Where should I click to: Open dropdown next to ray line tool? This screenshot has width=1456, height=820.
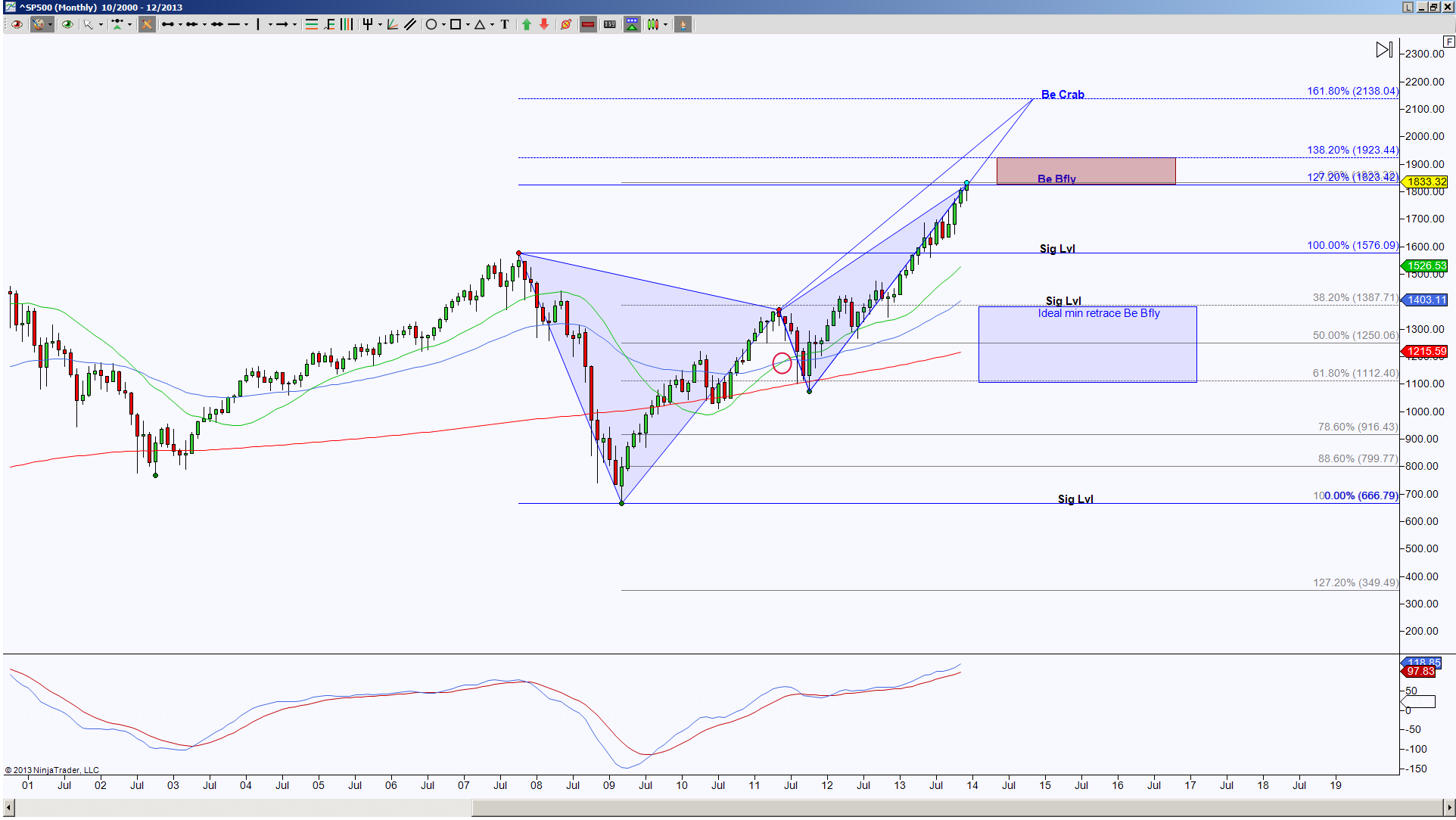pyautogui.click(x=204, y=24)
